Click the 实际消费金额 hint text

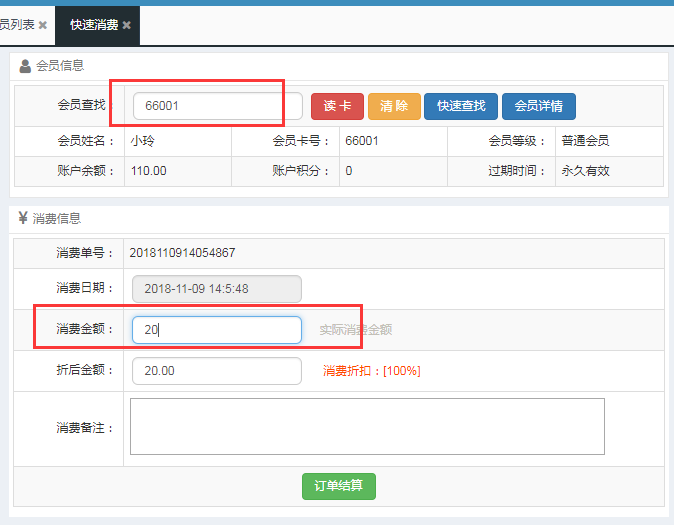[x=355, y=330]
